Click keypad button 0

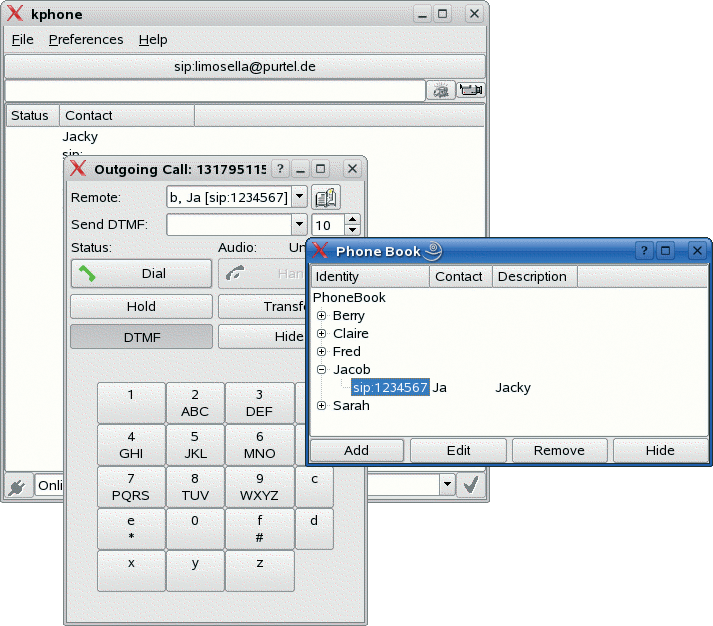[x=195, y=529]
